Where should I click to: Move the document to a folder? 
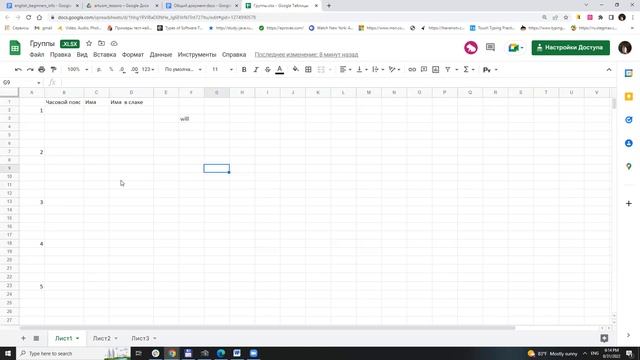click(x=101, y=43)
